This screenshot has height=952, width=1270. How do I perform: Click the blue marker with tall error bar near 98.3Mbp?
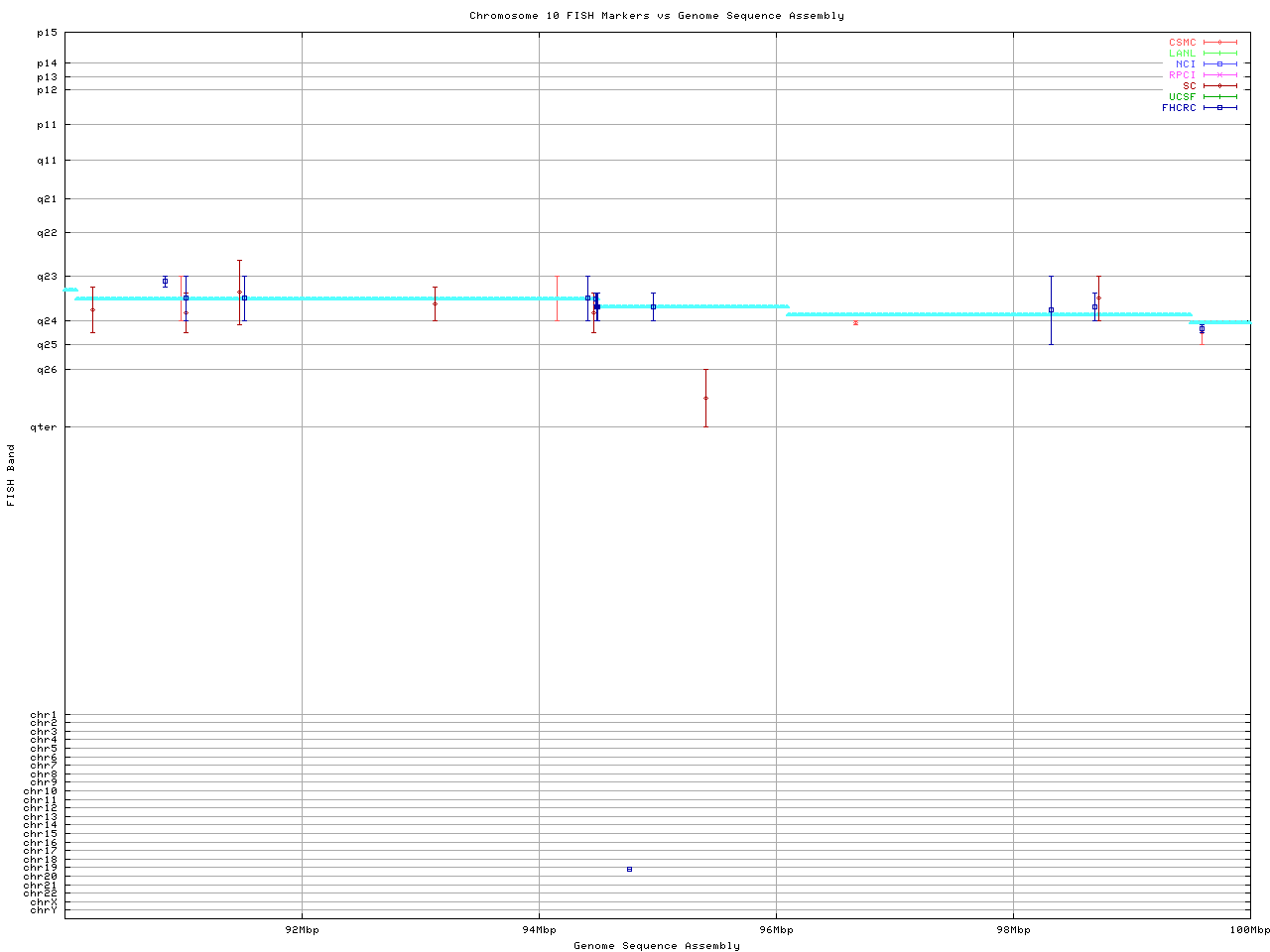(1051, 309)
